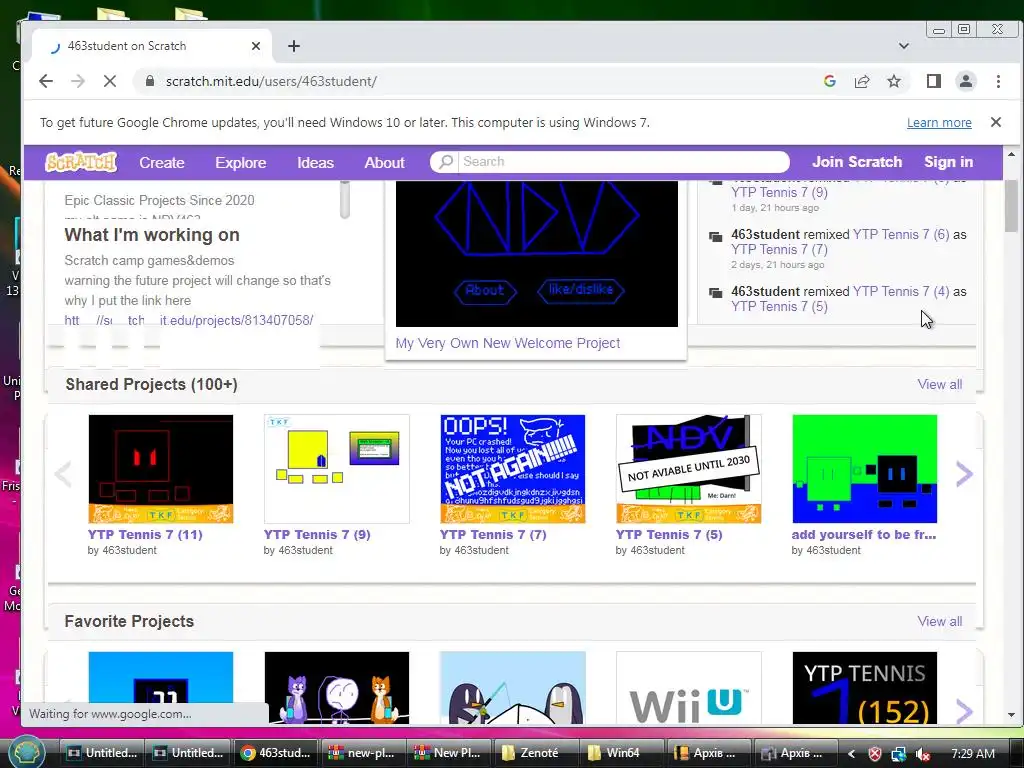Image resolution: width=1024 pixels, height=768 pixels.
Task: Click the padlock site info icon
Action: click(150, 81)
